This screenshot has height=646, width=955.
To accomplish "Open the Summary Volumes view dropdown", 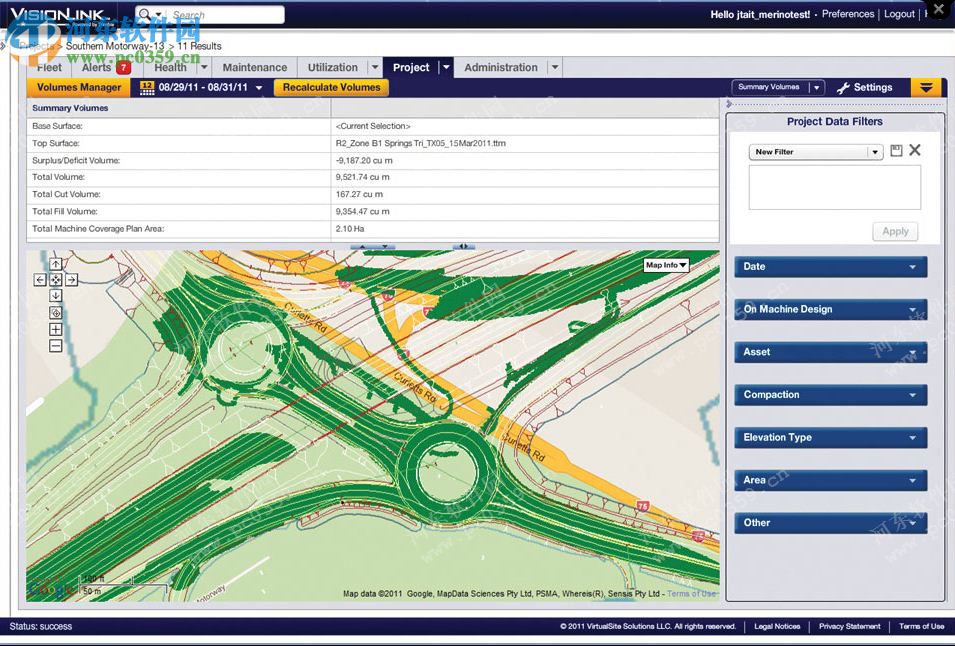I will [815, 88].
